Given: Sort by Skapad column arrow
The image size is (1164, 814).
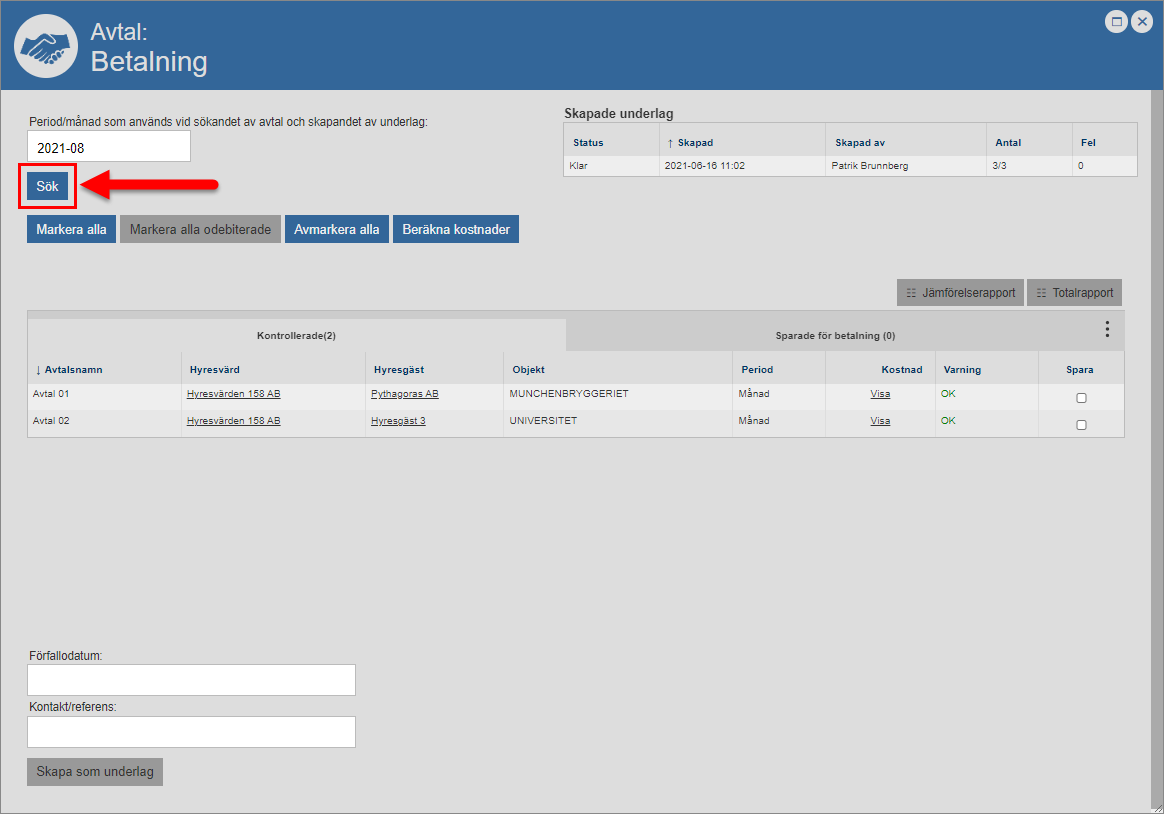Looking at the screenshot, I should [670, 143].
